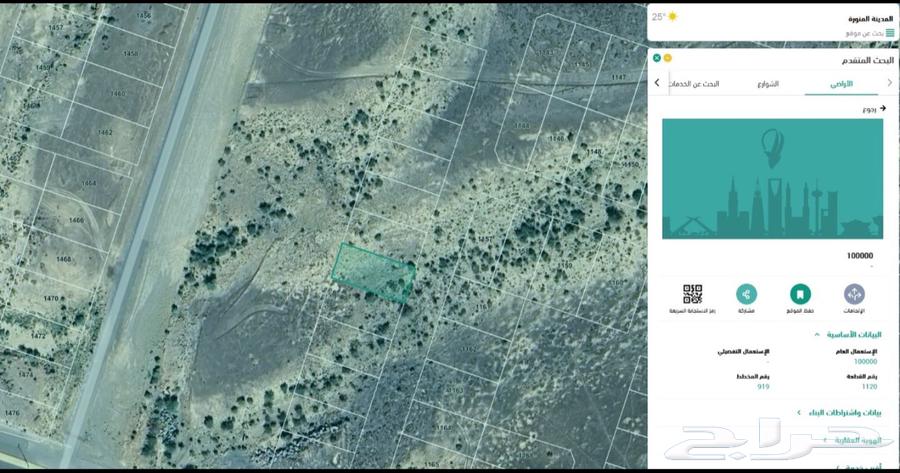
Task: Switch to the Streets (الشوارع) tab
Action: [x=768, y=84]
